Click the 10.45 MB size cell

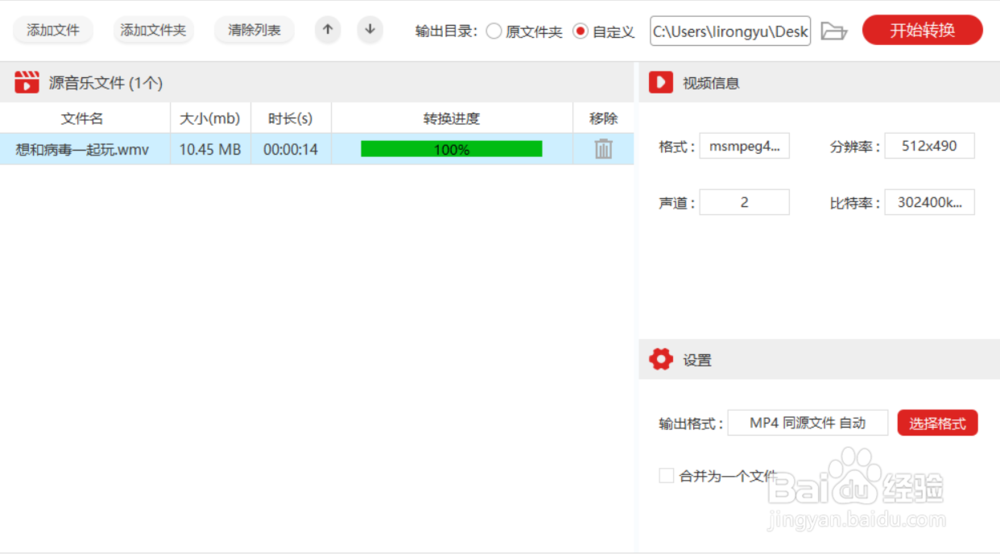tap(210, 149)
